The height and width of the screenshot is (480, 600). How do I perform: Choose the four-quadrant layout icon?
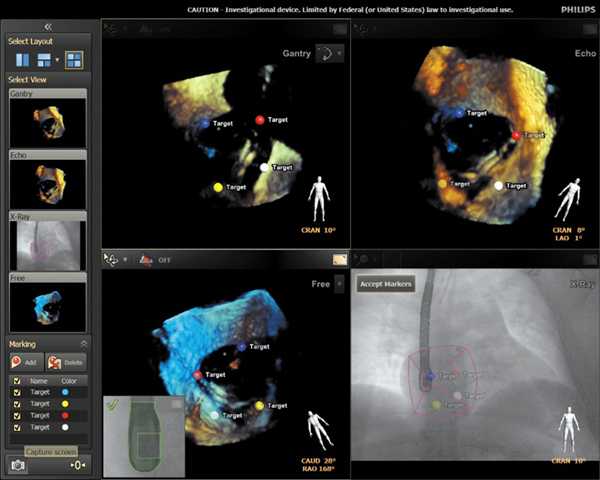tap(73, 60)
